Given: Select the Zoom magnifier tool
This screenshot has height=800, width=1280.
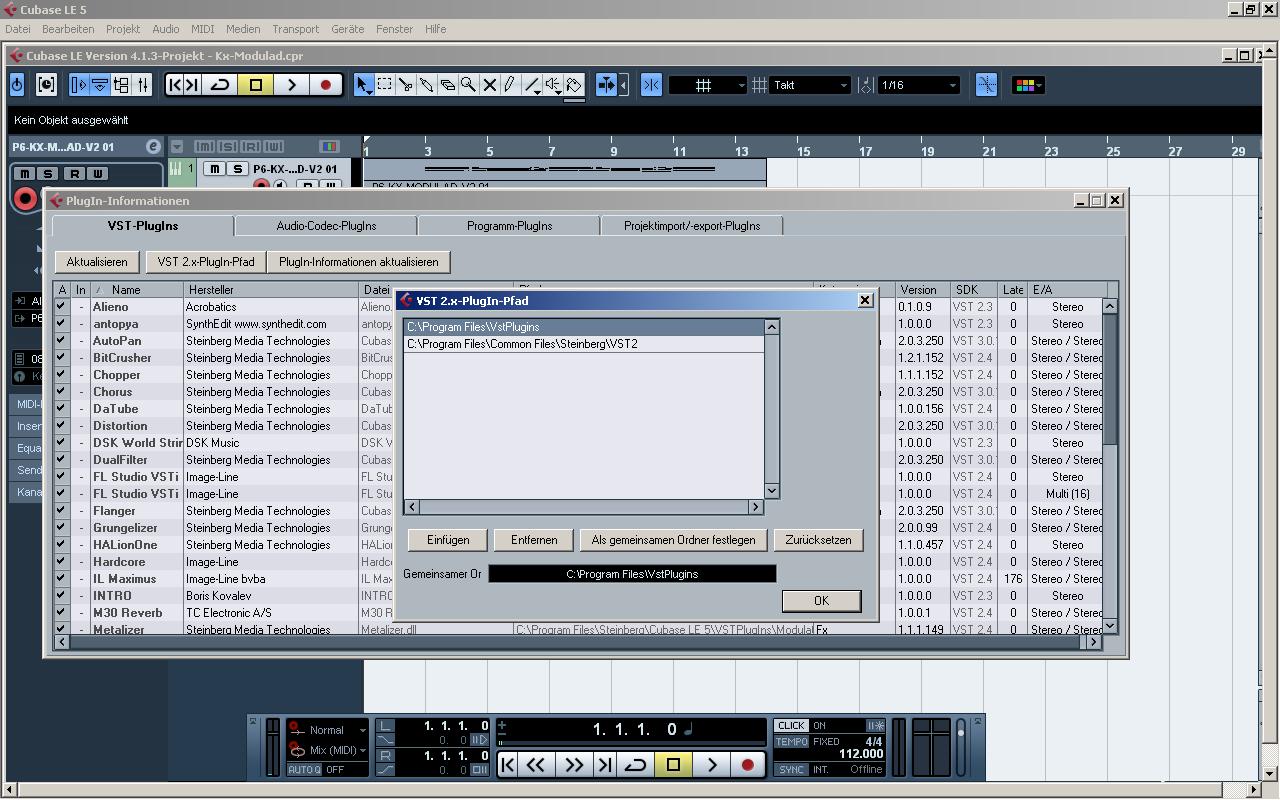Looking at the screenshot, I should click(468, 85).
